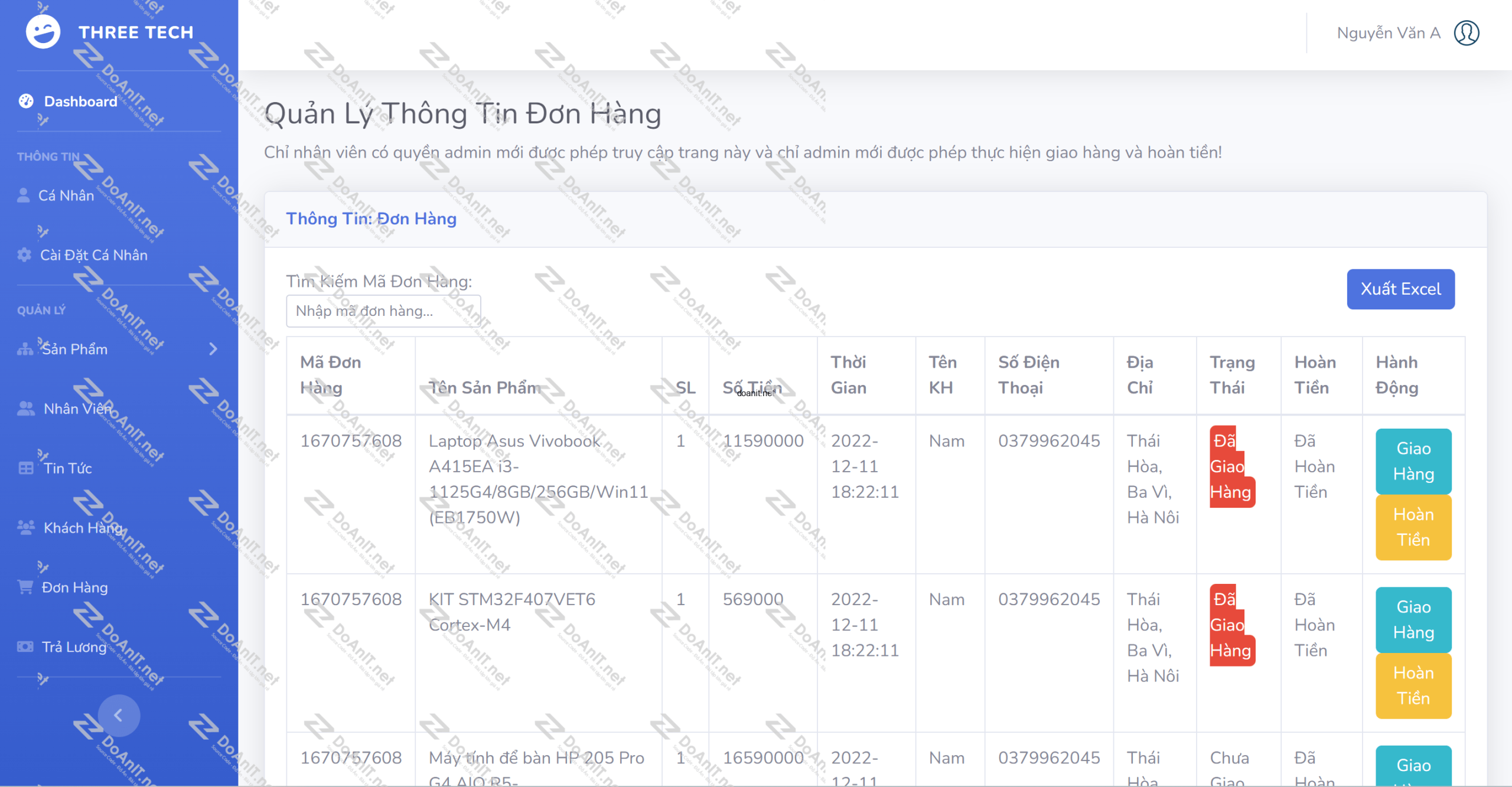This screenshot has width=1512, height=787.
Task: Click the Trả Lương money bill icon
Action: point(25,646)
